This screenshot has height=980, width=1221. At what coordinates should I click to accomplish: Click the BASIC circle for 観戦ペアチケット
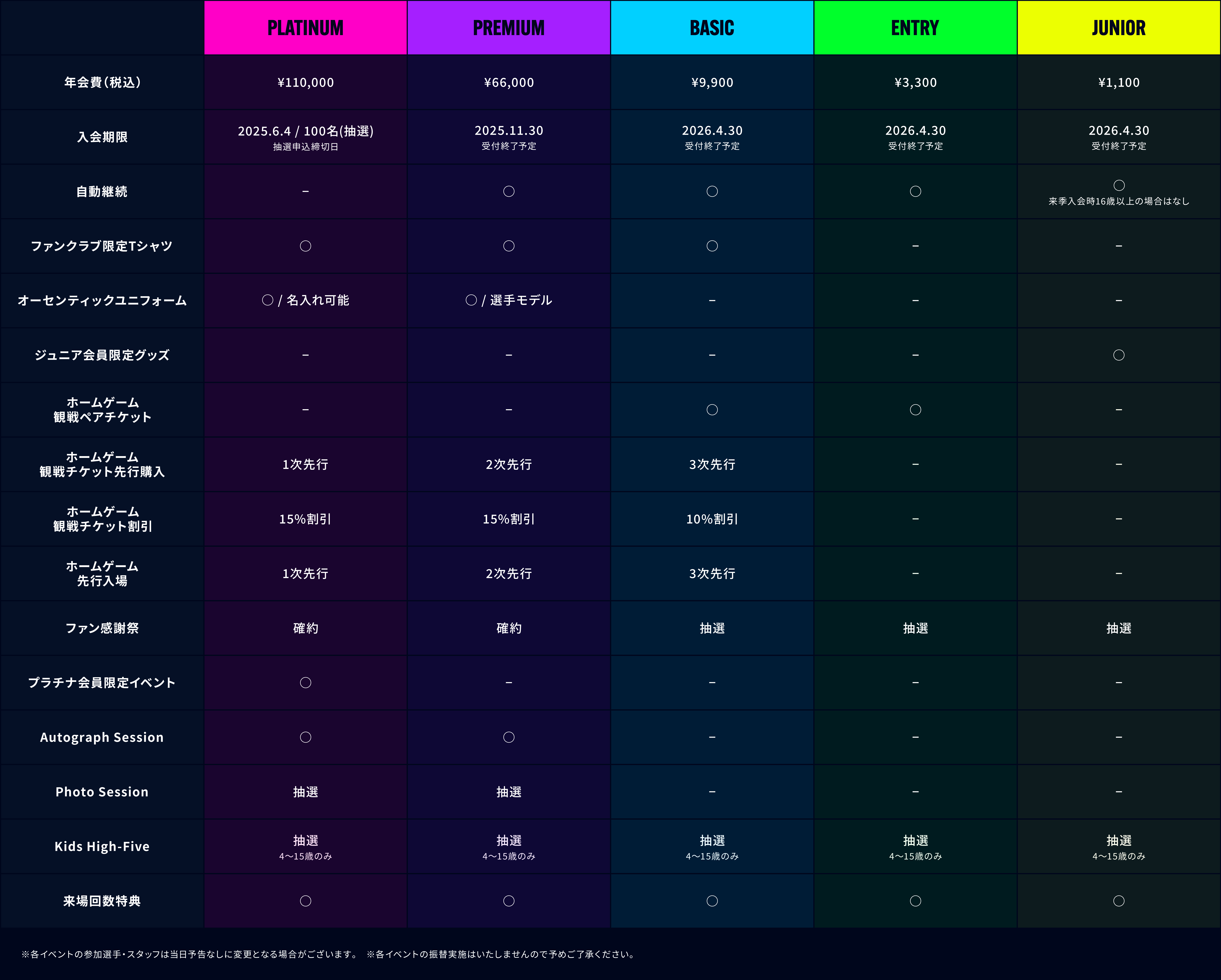(712, 409)
